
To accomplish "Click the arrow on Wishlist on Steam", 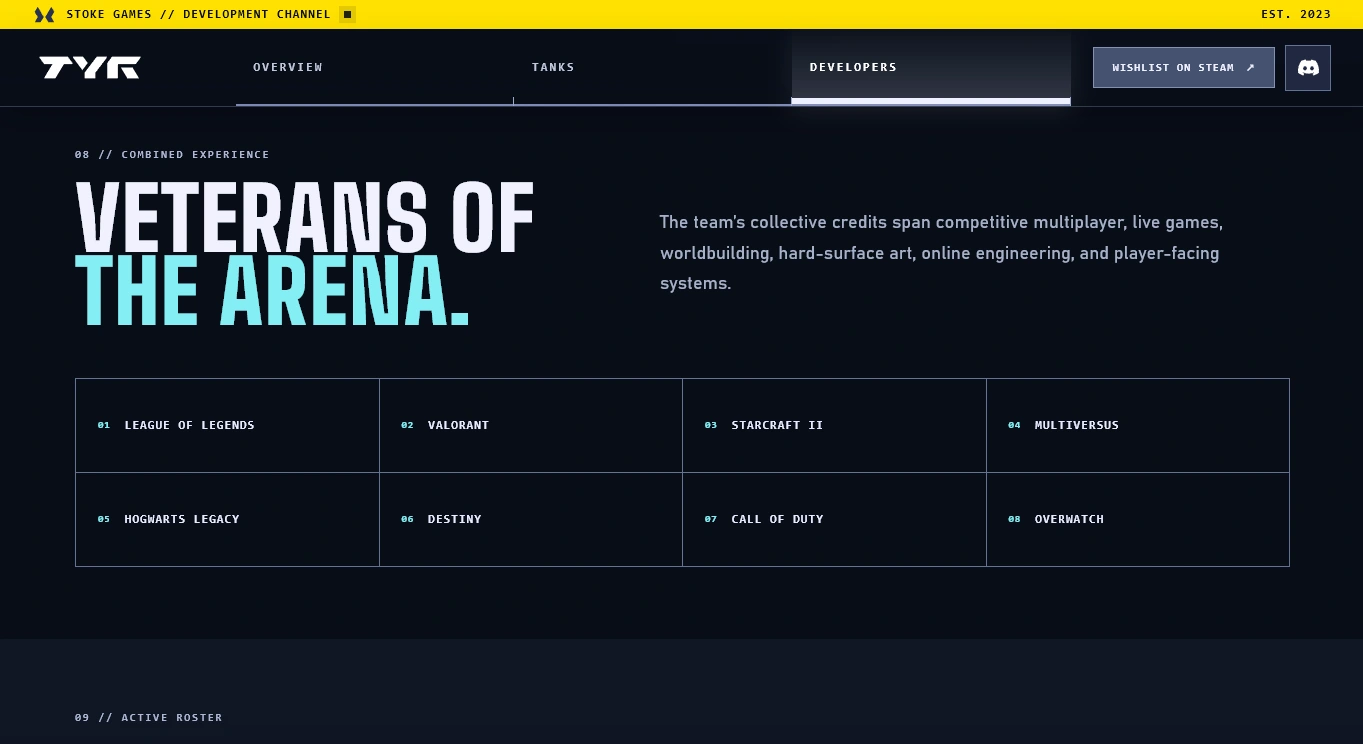I will (1250, 68).
